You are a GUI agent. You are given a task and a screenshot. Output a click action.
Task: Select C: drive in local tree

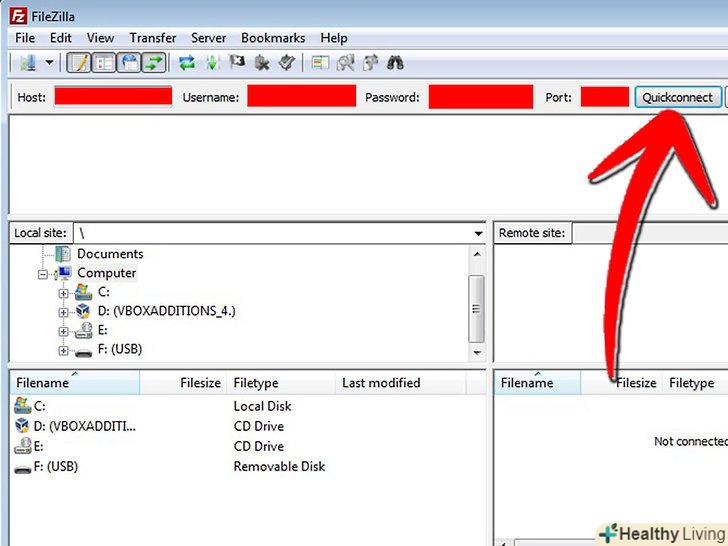(104, 292)
